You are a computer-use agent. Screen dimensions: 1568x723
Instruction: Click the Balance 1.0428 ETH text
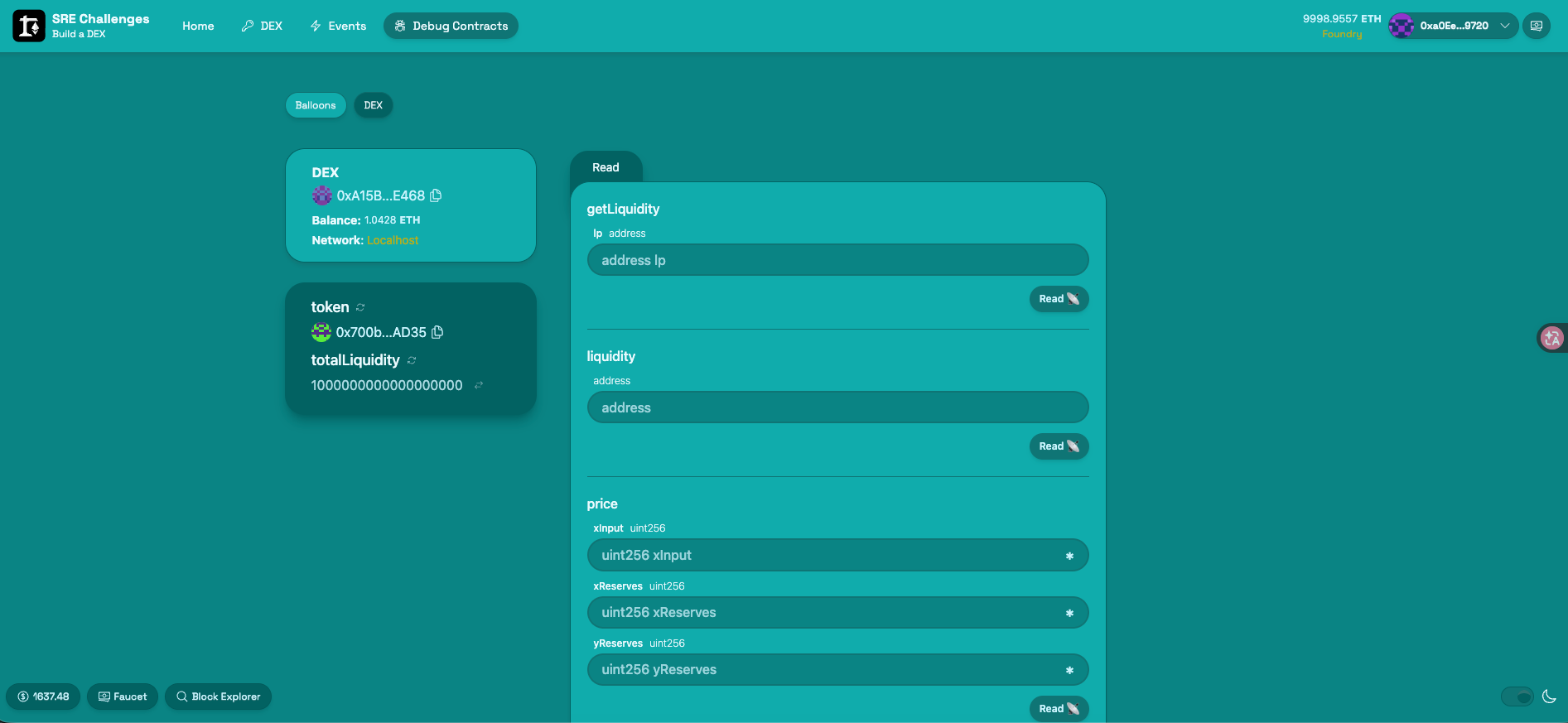click(x=366, y=220)
